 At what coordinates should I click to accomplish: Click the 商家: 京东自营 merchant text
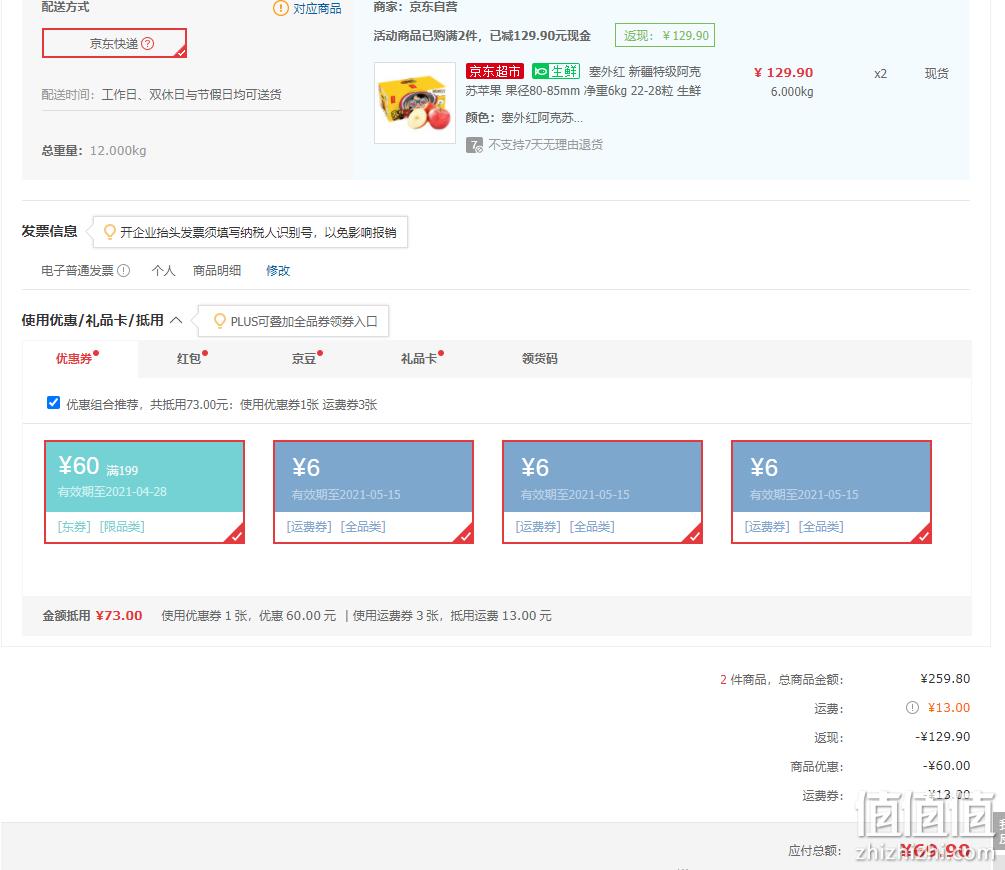415,7
